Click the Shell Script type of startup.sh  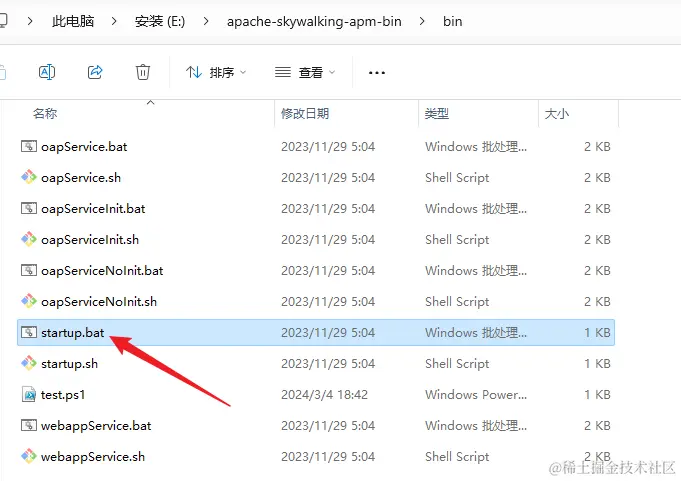457,364
